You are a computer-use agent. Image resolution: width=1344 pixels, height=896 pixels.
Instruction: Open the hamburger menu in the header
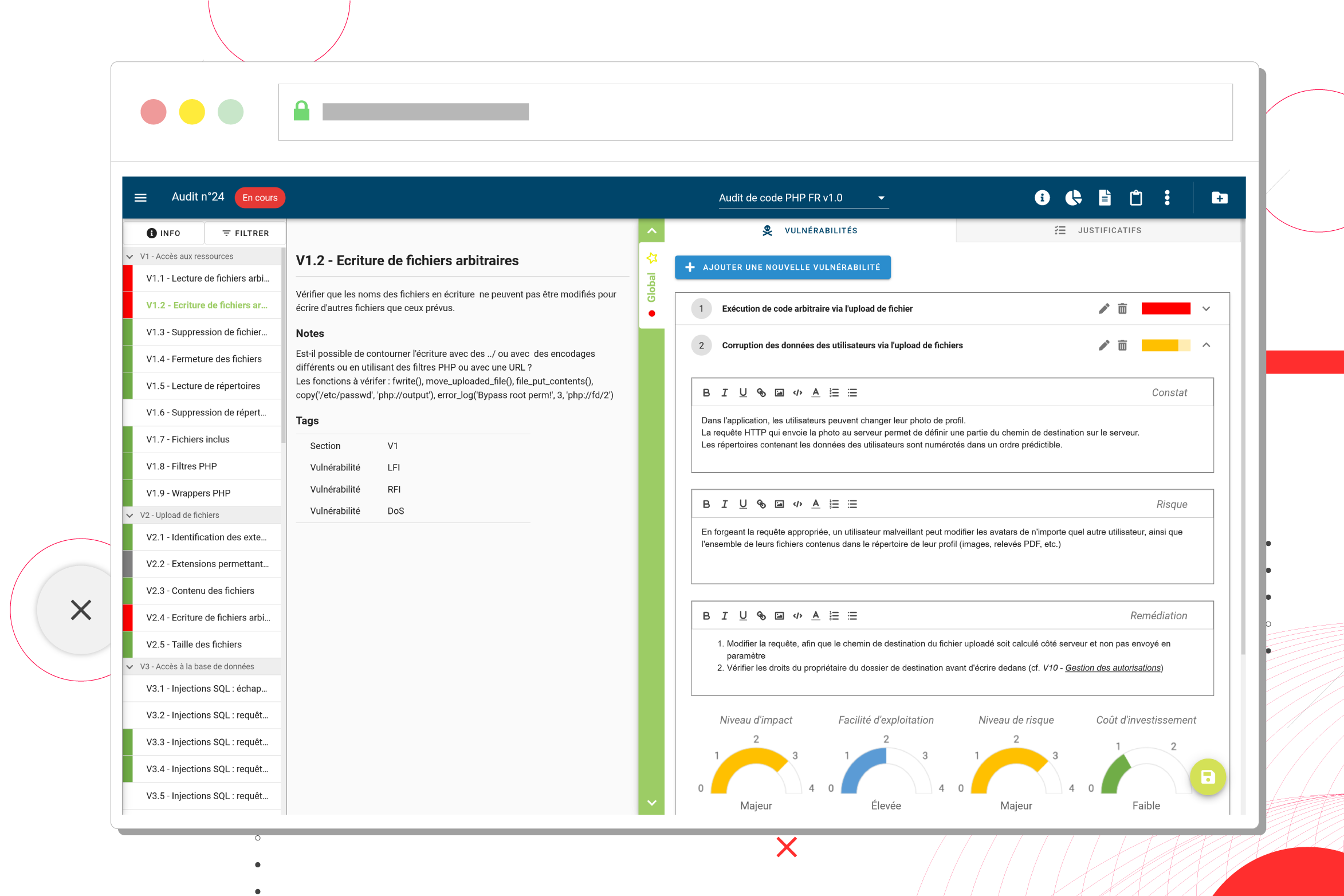tap(140, 198)
